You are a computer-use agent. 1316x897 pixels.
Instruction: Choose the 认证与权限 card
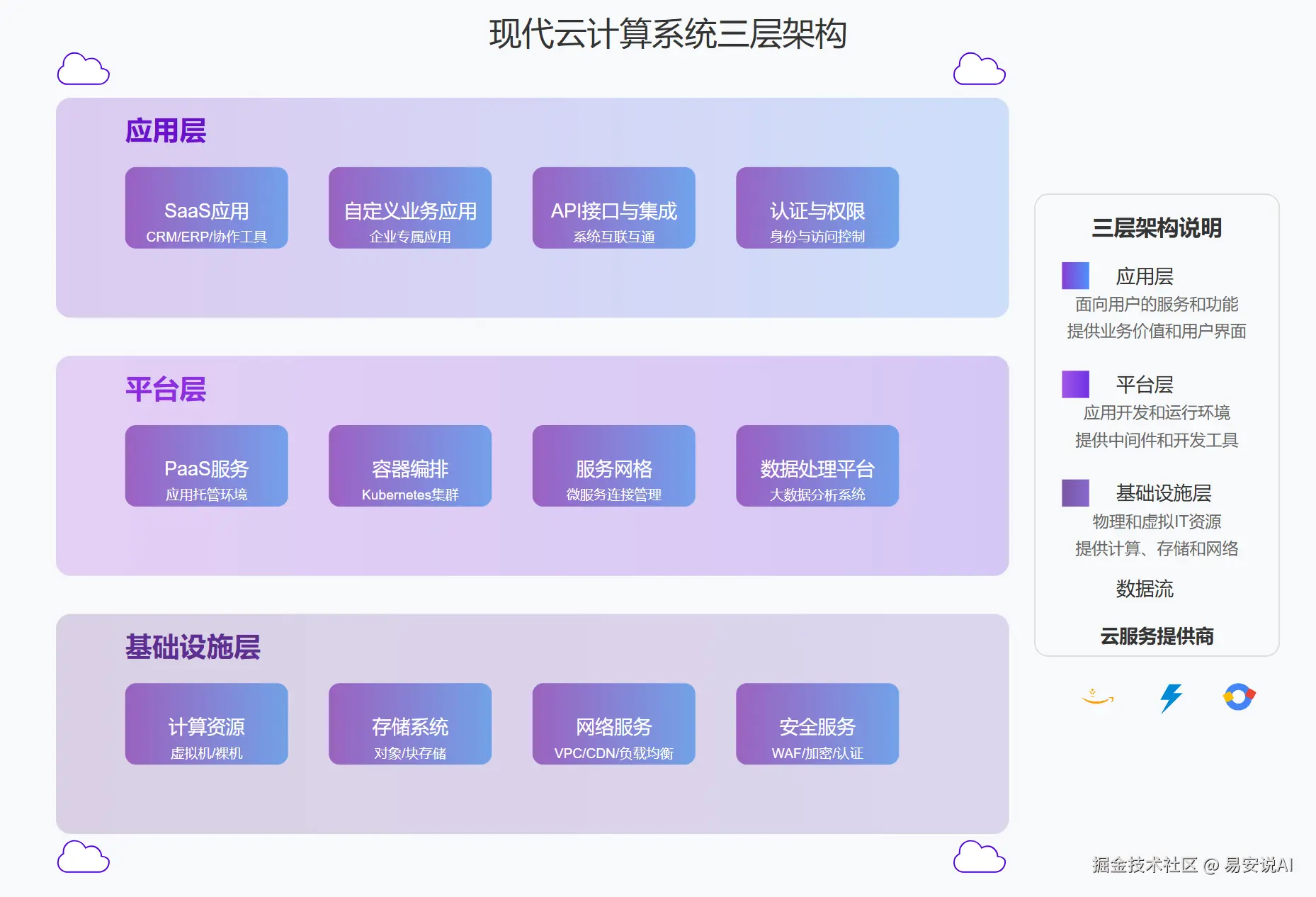tap(817, 208)
